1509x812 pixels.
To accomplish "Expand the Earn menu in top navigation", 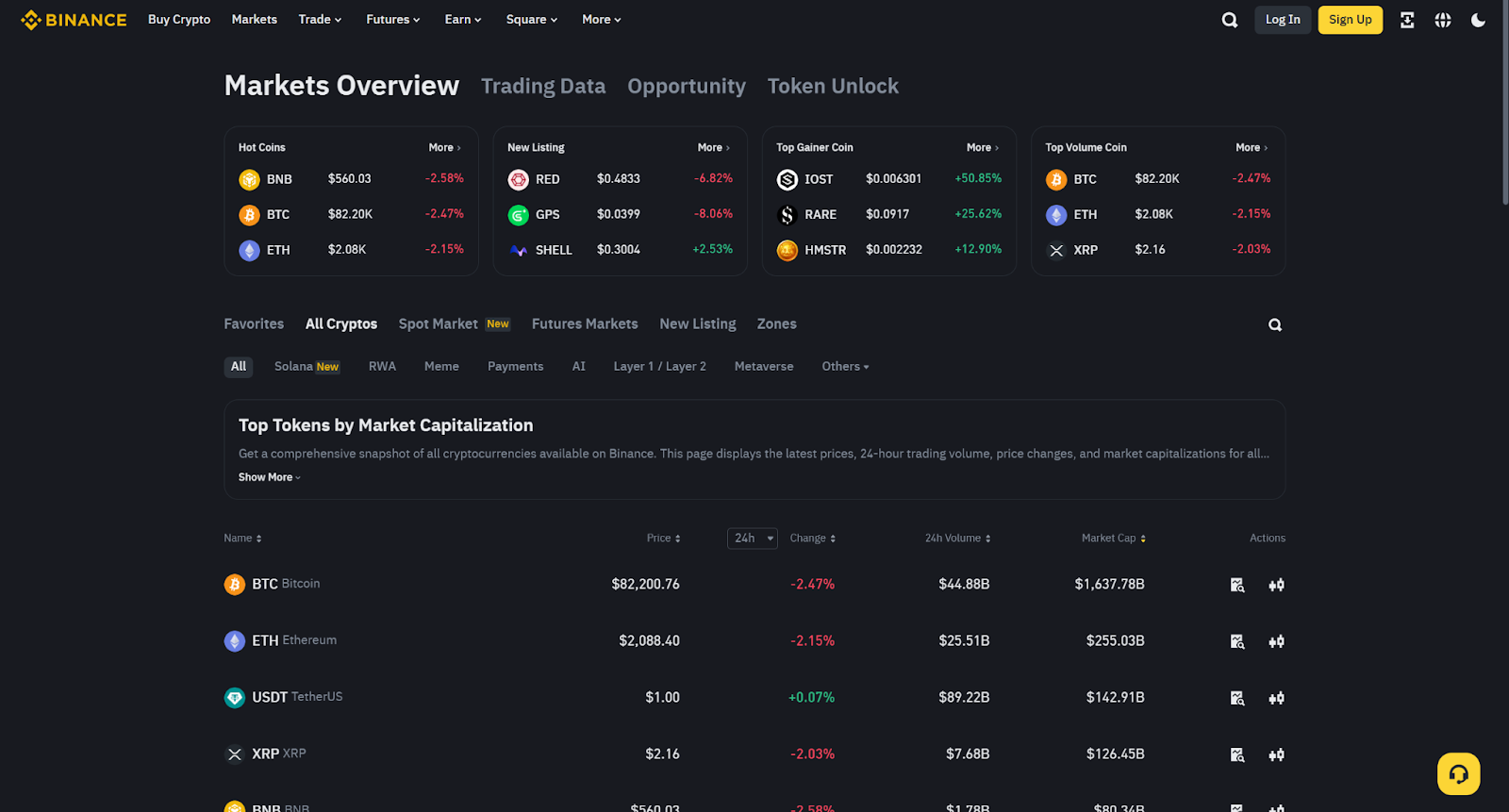I will (x=463, y=19).
